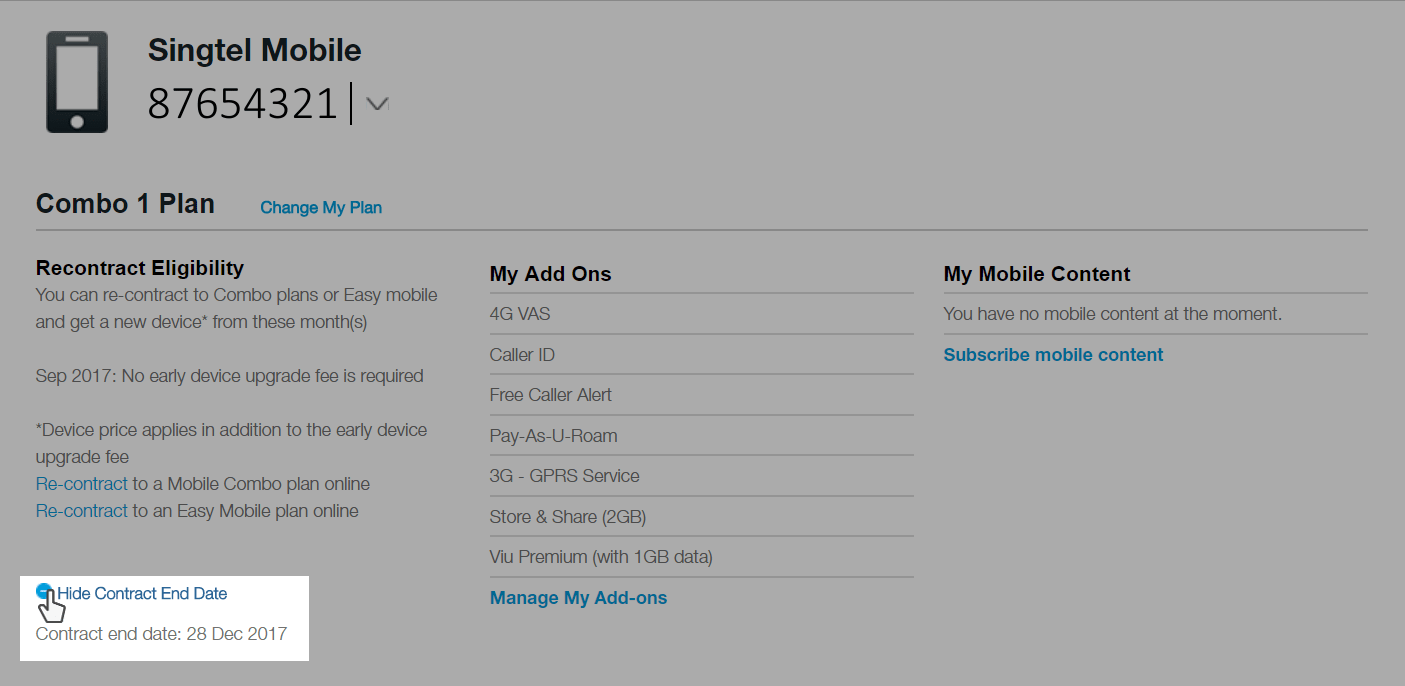Image resolution: width=1405 pixels, height=686 pixels.
Task: Select the Caller ID add-on entry
Action: click(x=522, y=355)
